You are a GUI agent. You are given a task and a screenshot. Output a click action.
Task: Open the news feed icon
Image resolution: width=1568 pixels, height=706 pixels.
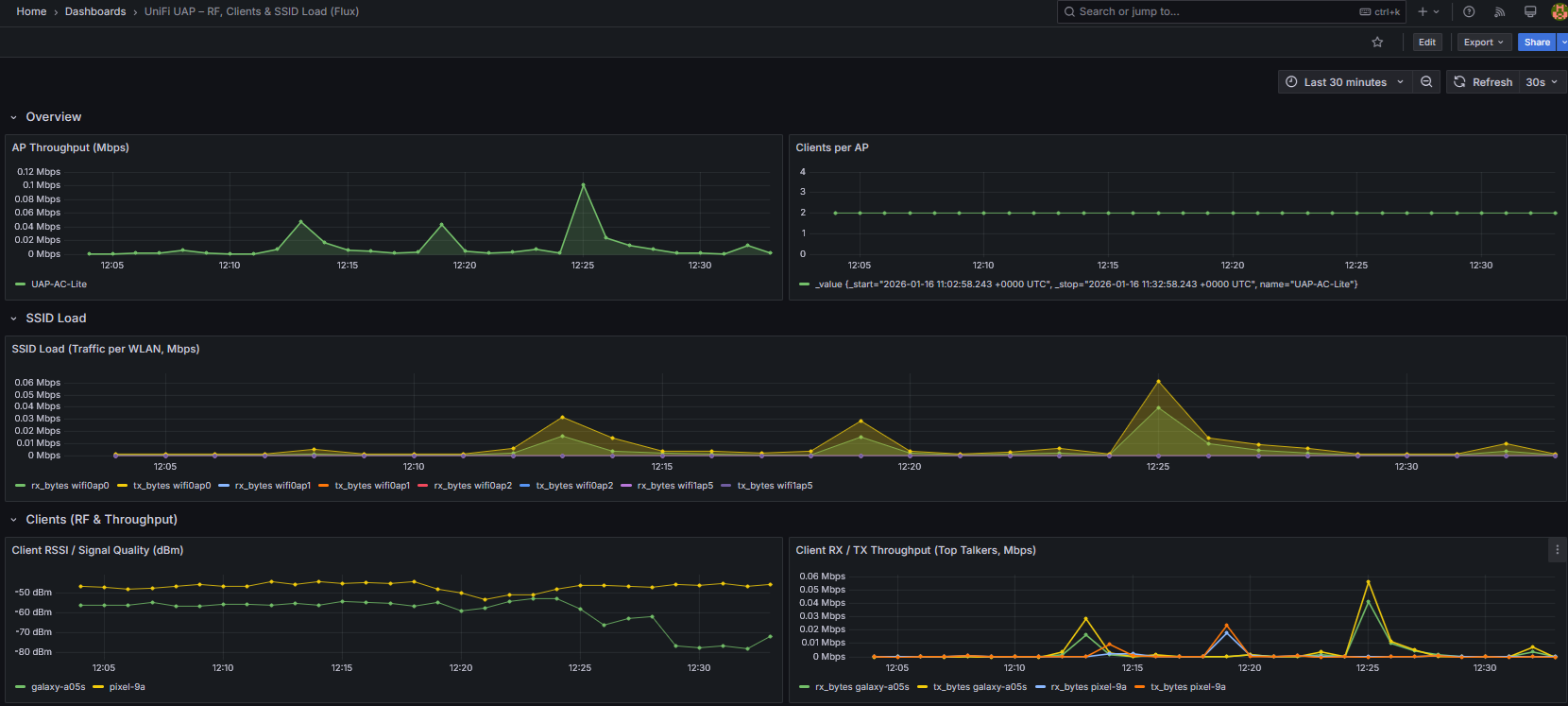click(x=1499, y=12)
